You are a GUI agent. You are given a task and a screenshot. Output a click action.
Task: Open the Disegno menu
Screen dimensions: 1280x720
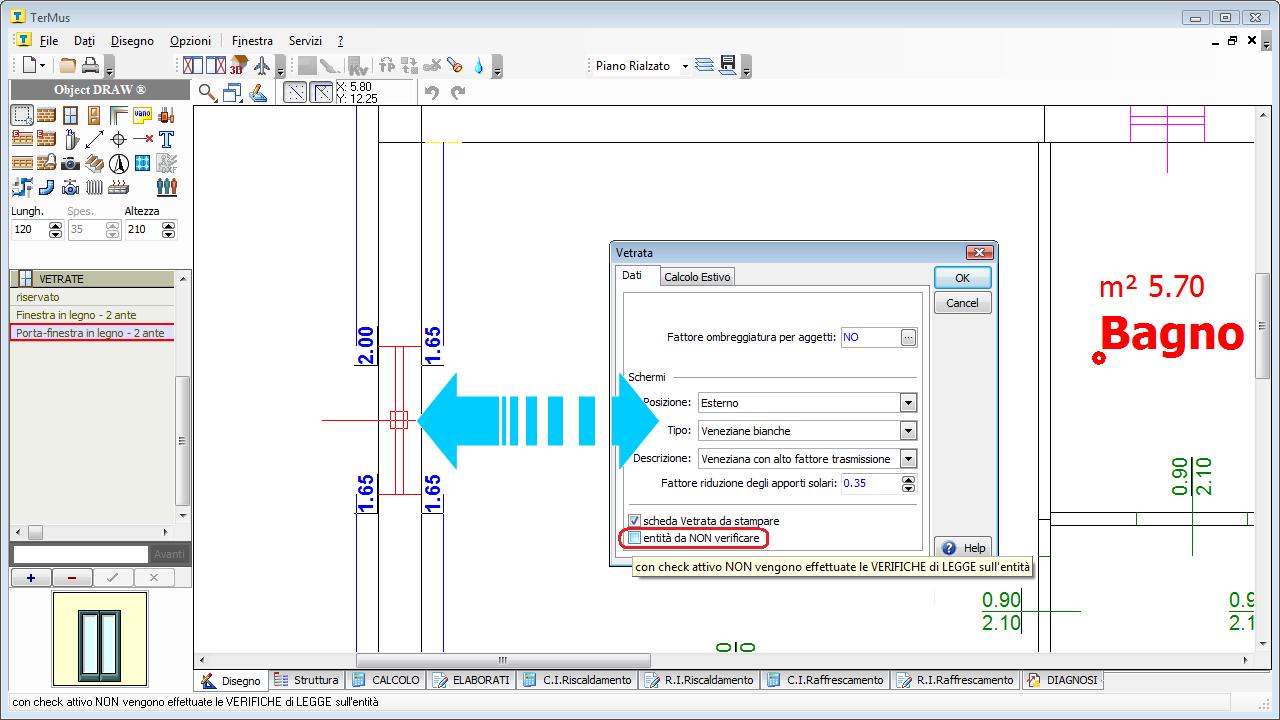point(132,41)
